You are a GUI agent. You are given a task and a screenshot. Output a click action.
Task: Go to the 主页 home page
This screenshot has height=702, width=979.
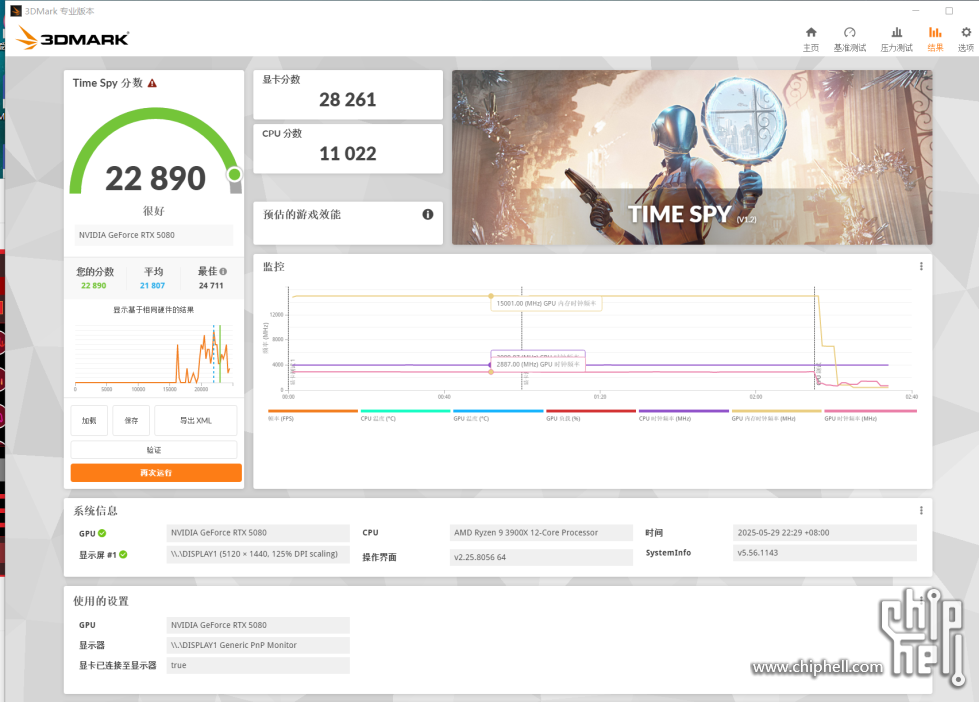click(x=810, y=39)
